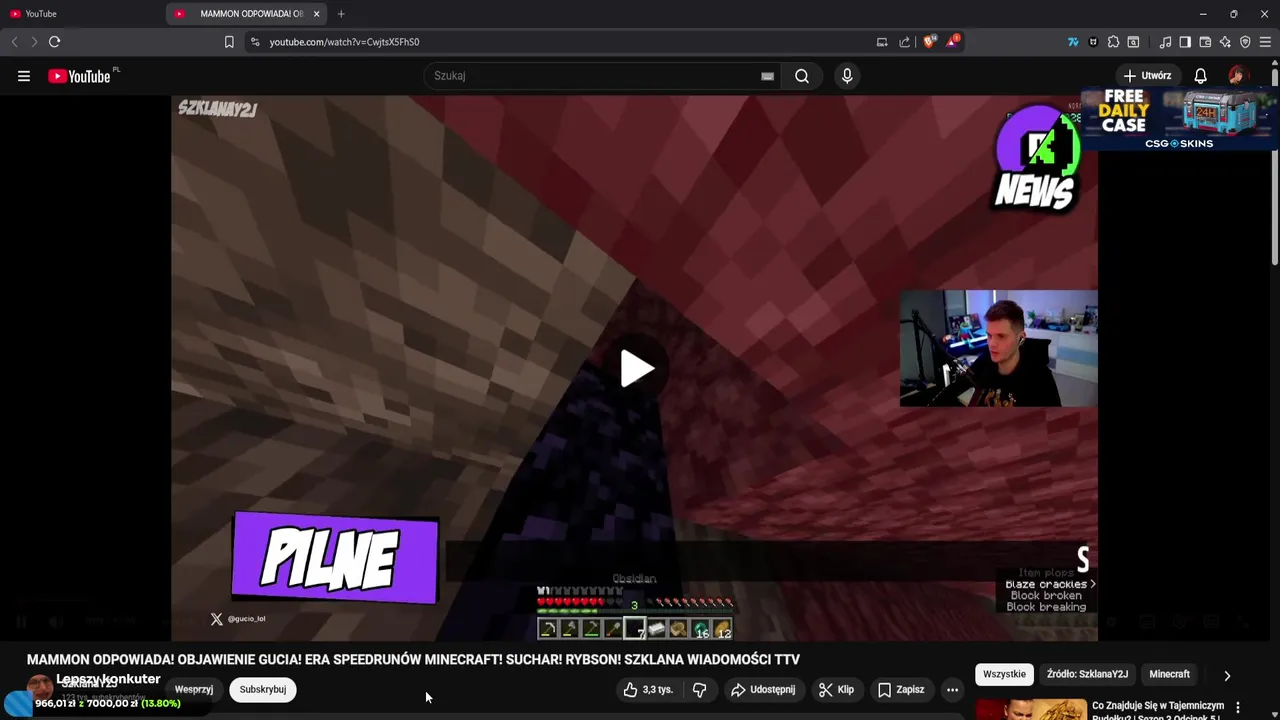Select the Wszystkie filter chip
The width and height of the screenshot is (1280, 720).
click(1004, 674)
